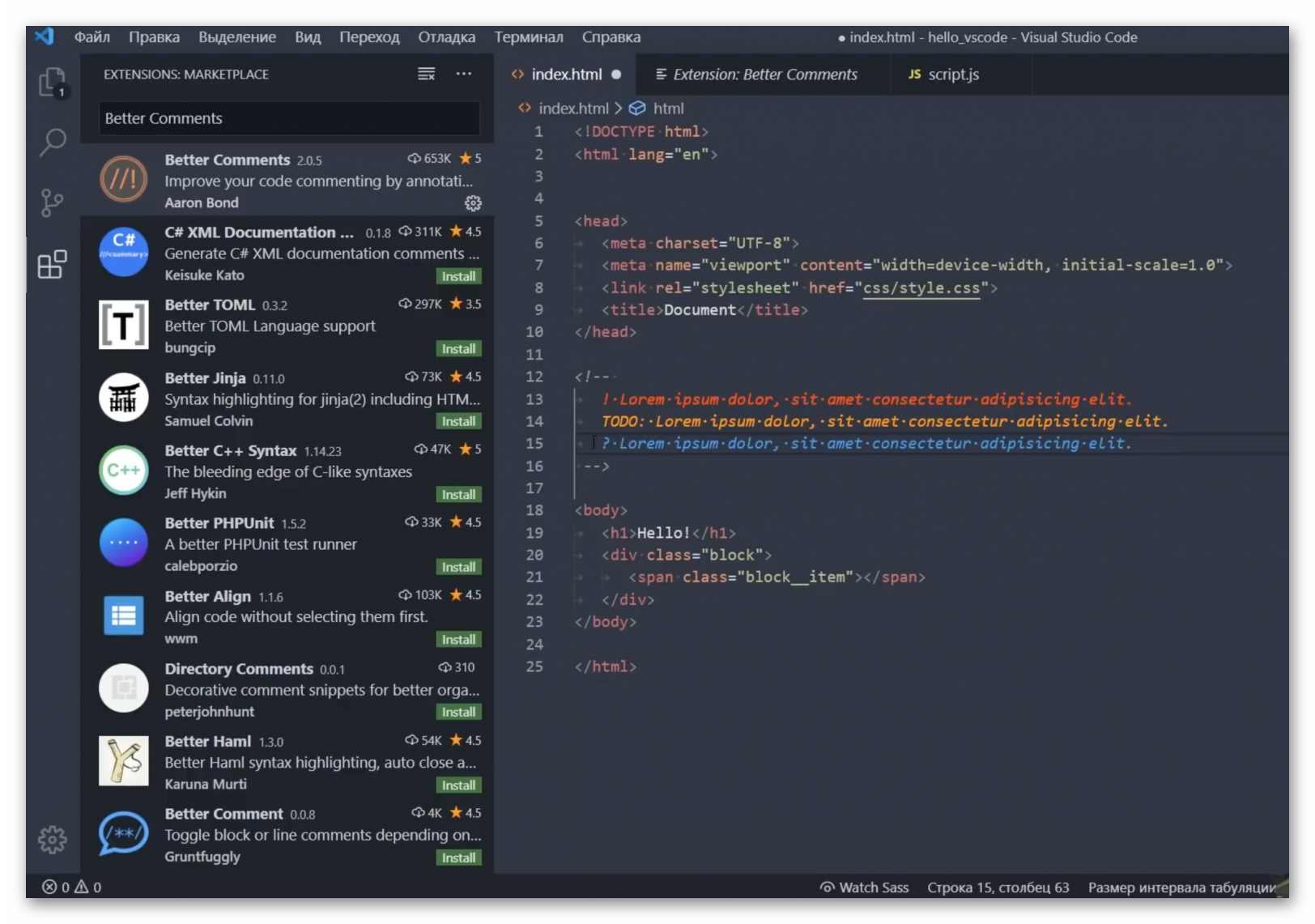1315x924 pixels.
Task: Click Document title text on line 9
Action: (x=700, y=309)
